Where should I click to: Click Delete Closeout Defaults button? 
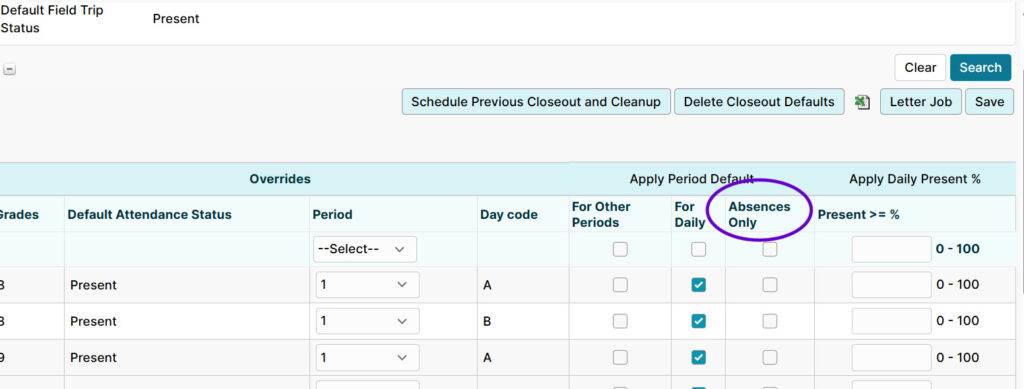759,102
